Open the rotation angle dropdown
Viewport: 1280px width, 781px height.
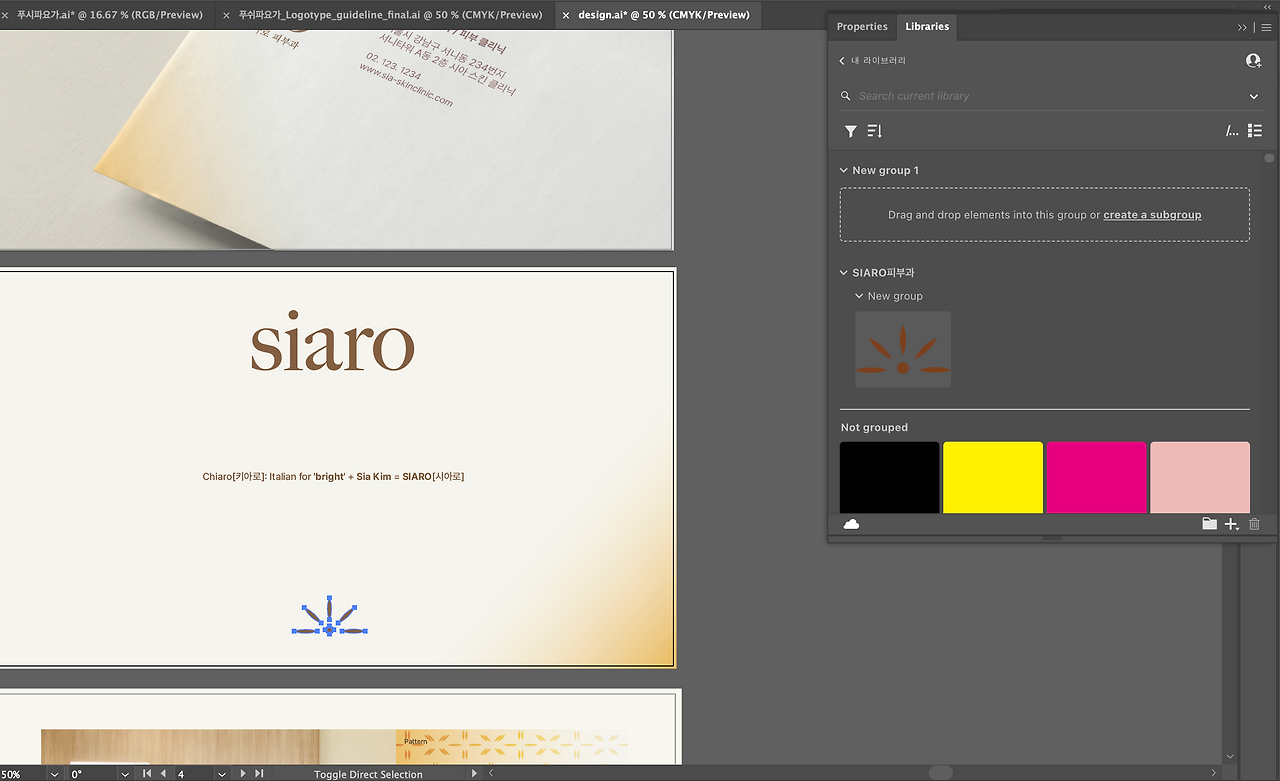tap(125, 774)
